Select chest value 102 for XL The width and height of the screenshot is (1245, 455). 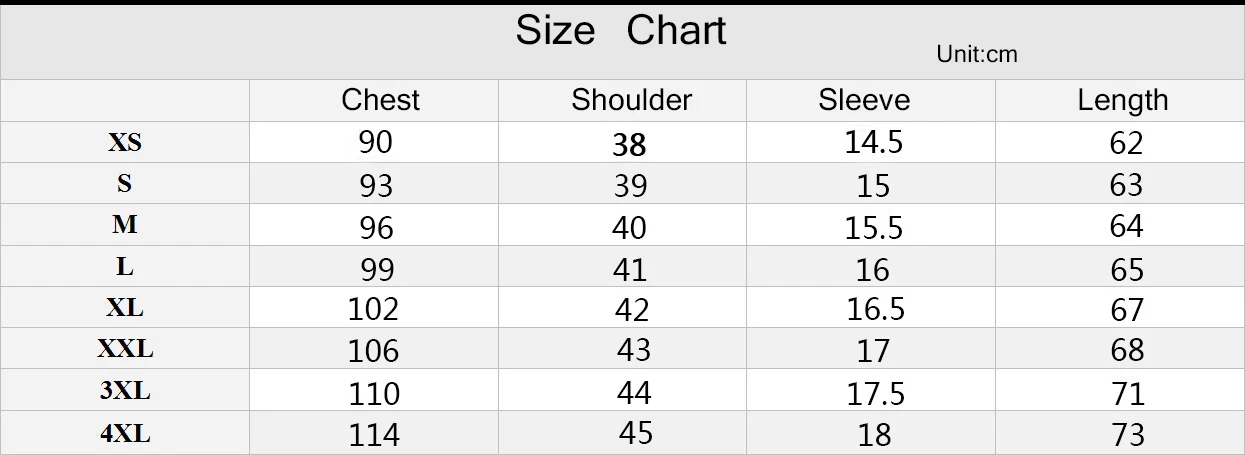(x=374, y=309)
